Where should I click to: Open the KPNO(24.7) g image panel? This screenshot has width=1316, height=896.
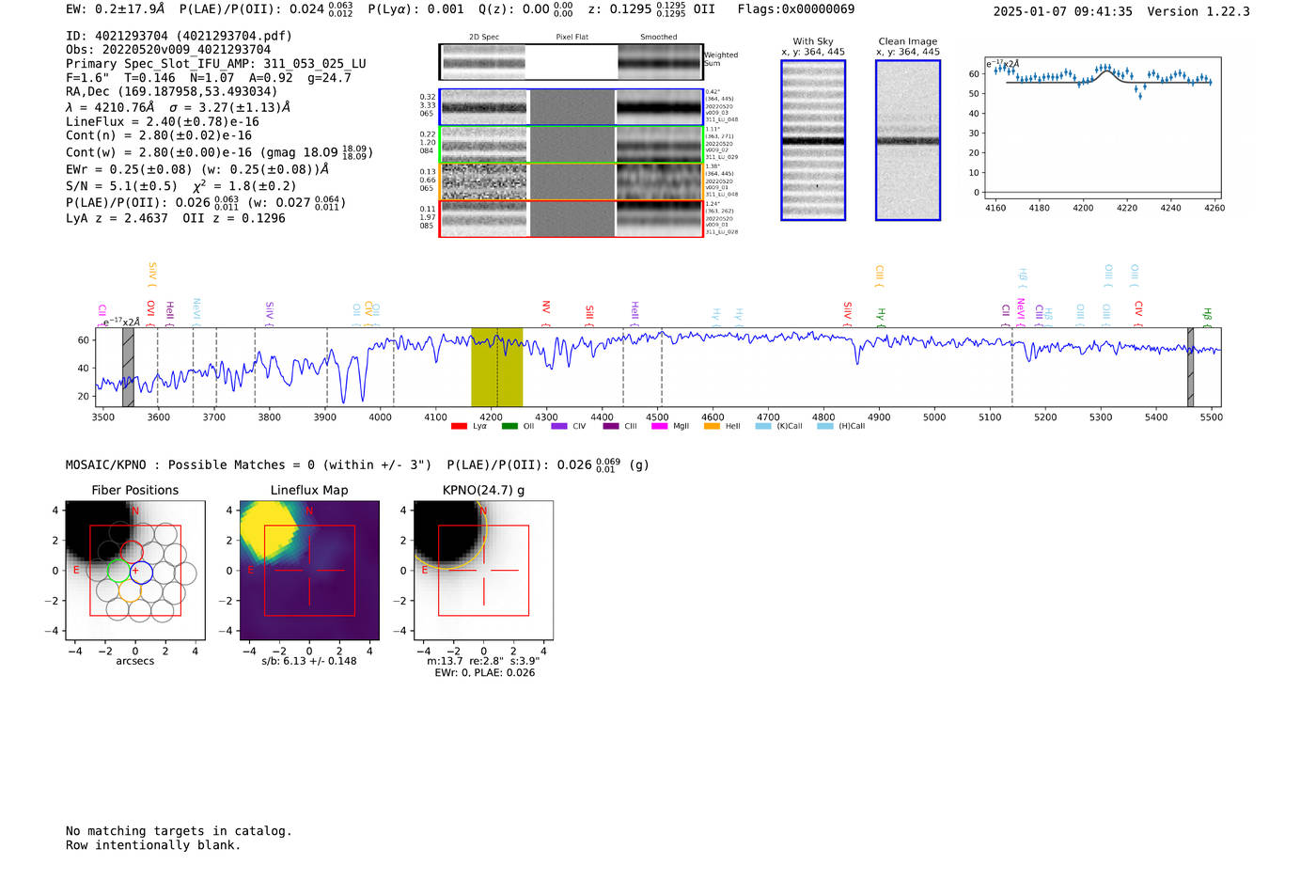tap(483, 571)
